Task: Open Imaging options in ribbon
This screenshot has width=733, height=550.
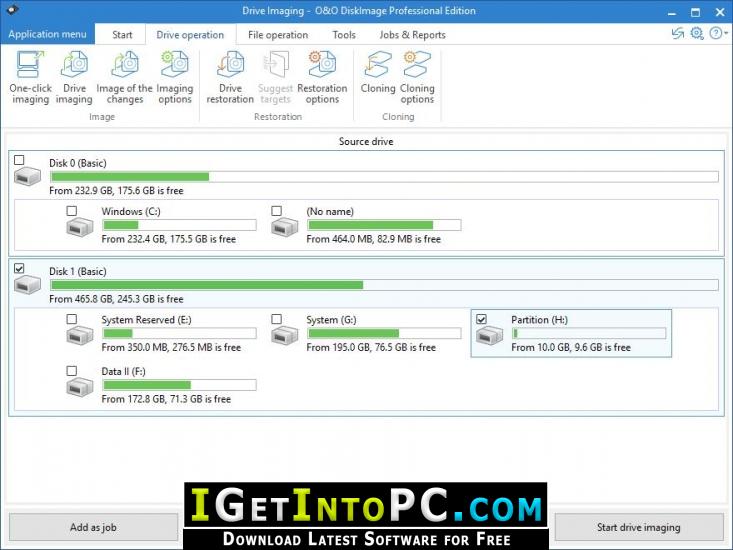Action: [174, 78]
